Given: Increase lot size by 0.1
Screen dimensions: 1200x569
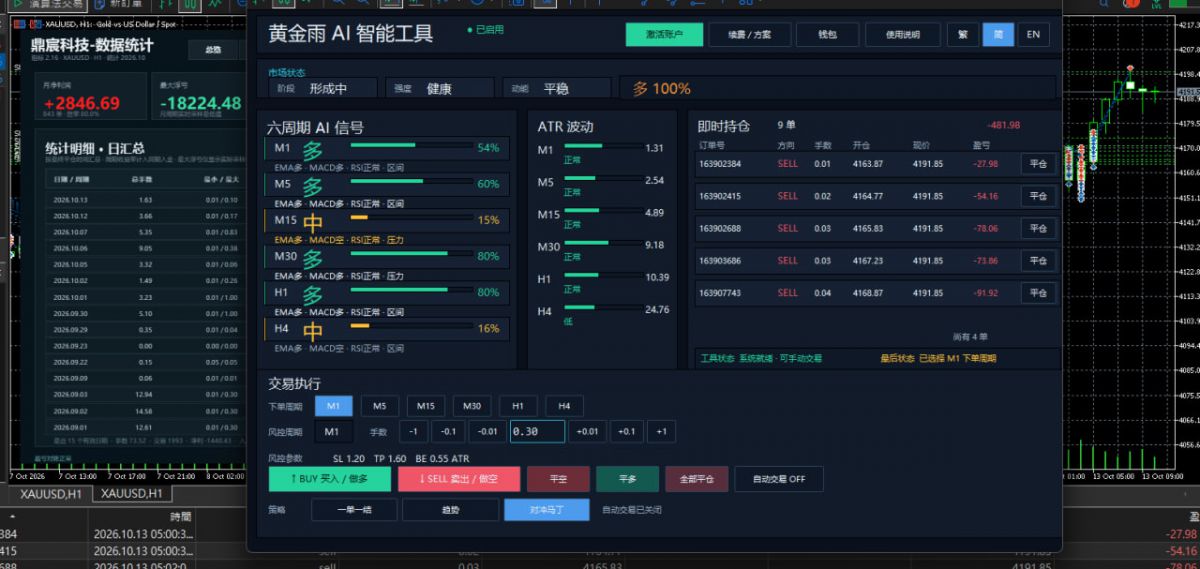Looking at the screenshot, I should [627, 432].
